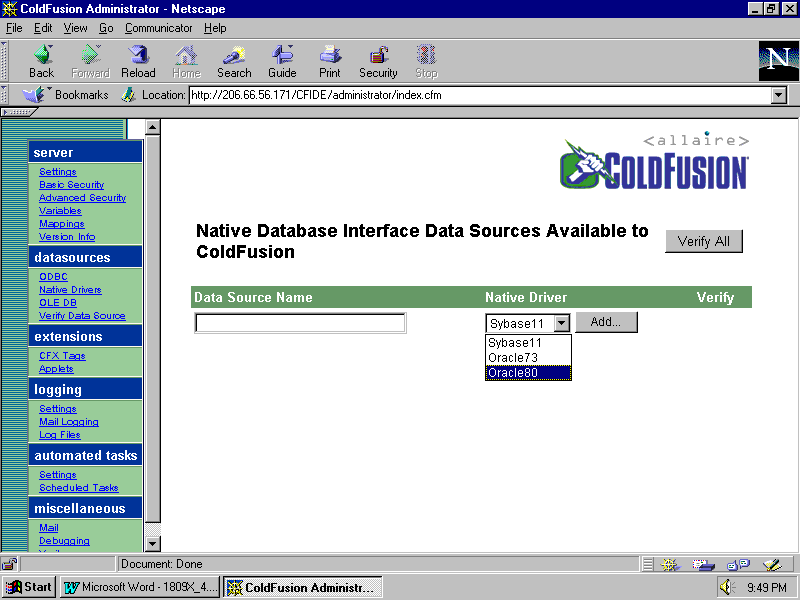The width and height of the screenshot is (800, 600).
Task: Open Discussions from the component bar
Action: pos(738,564)
